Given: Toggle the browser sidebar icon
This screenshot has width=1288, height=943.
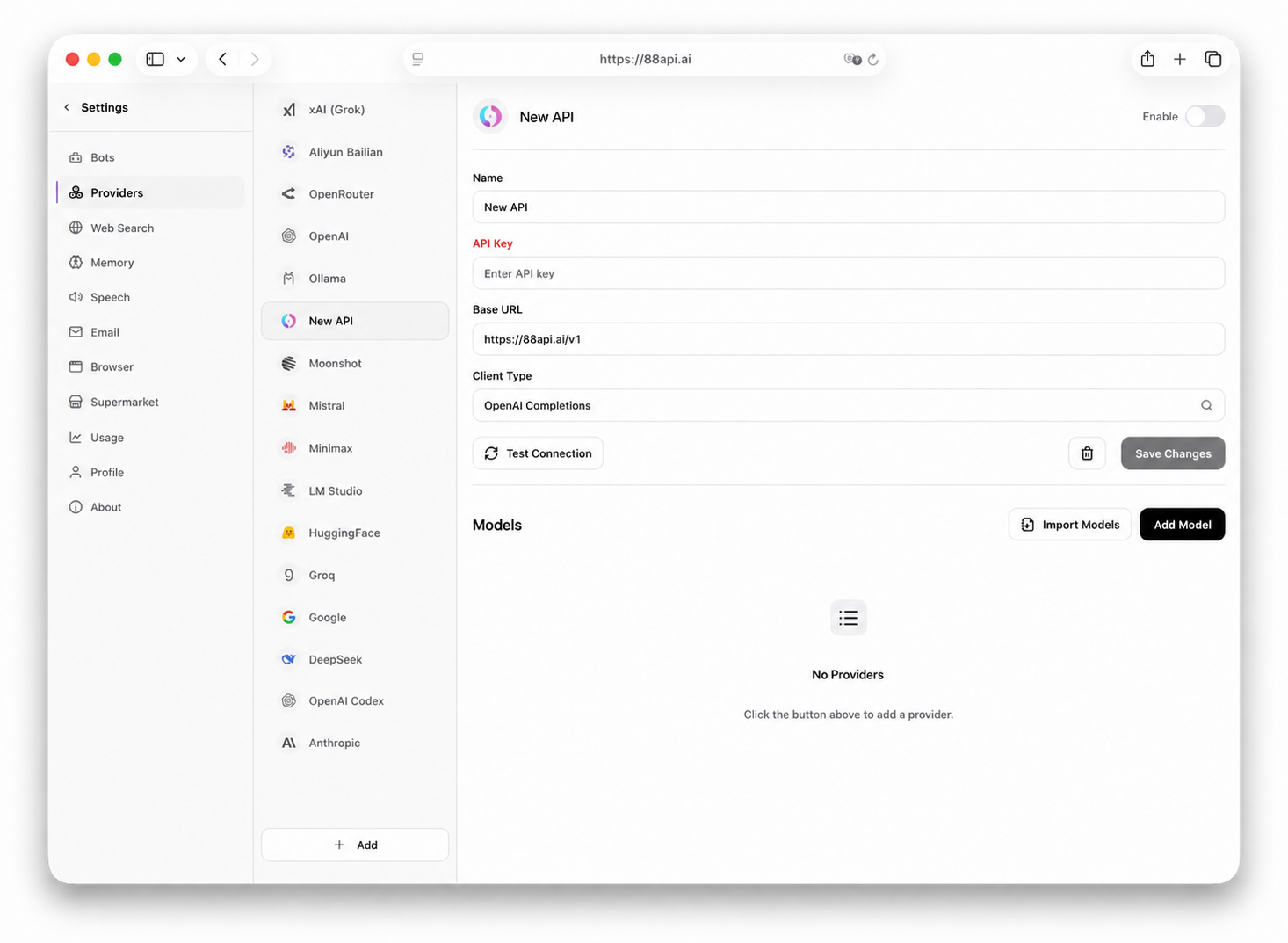Looking at the screenshot, I should [x=156, y=59].
